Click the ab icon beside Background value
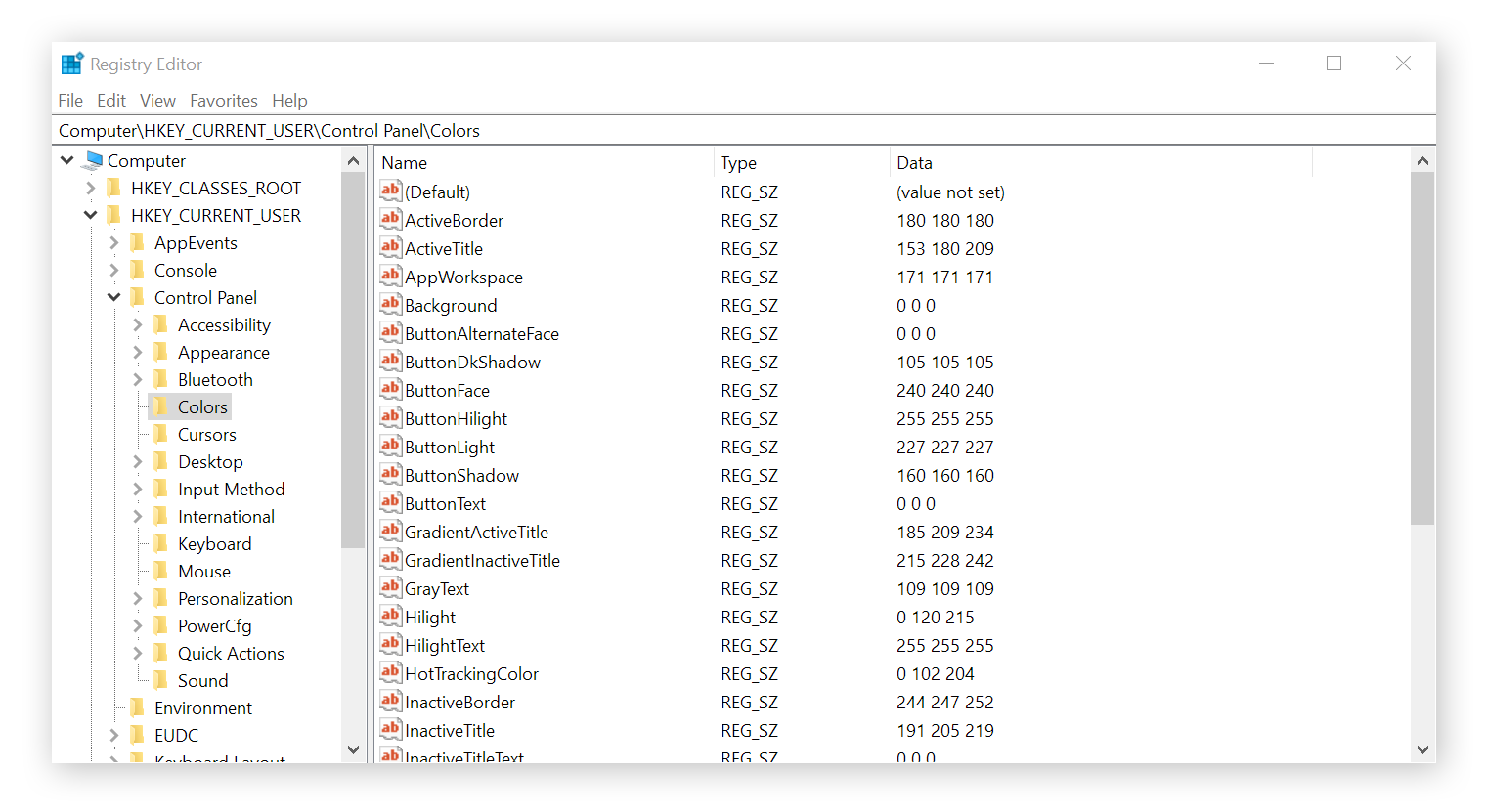 pyautogui.click(x=390, y=305)
